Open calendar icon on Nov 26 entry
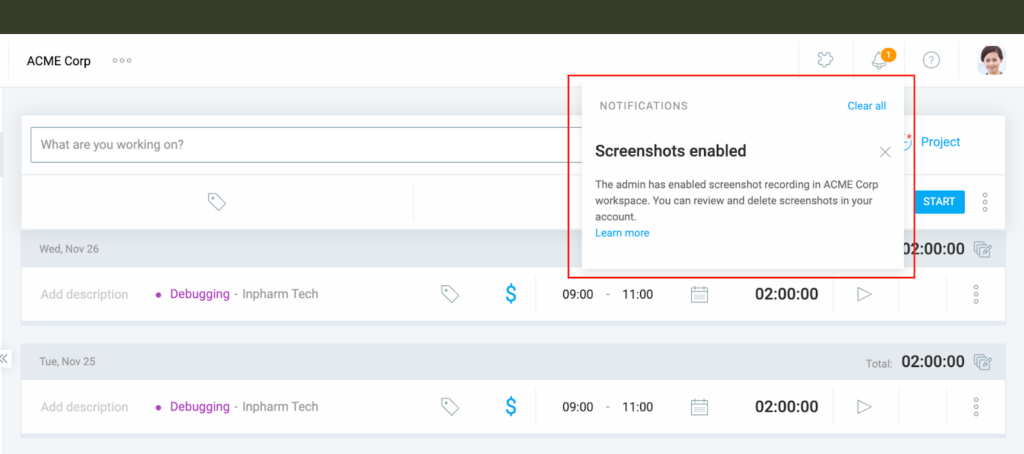This screenshot has height=454, width=1024. pos(700,294)
